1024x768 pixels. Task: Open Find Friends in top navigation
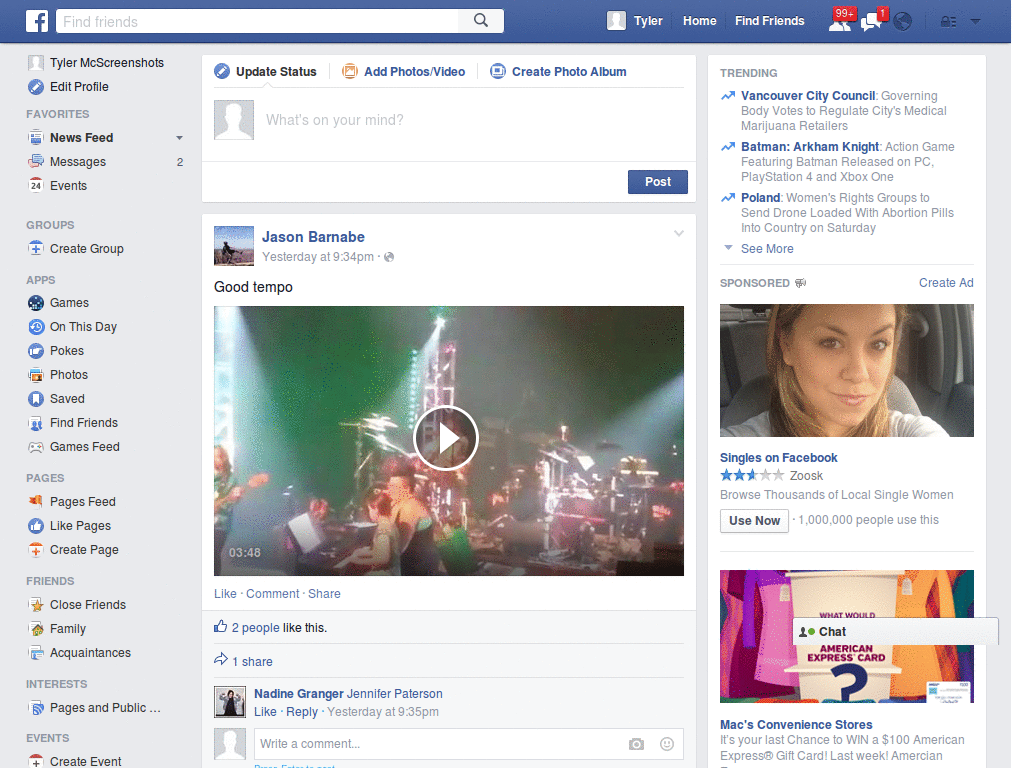click(769, 21)
